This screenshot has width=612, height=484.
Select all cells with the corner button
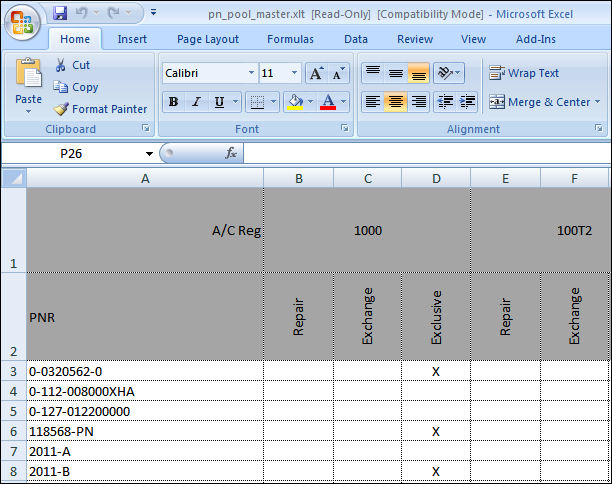[14, 178]
